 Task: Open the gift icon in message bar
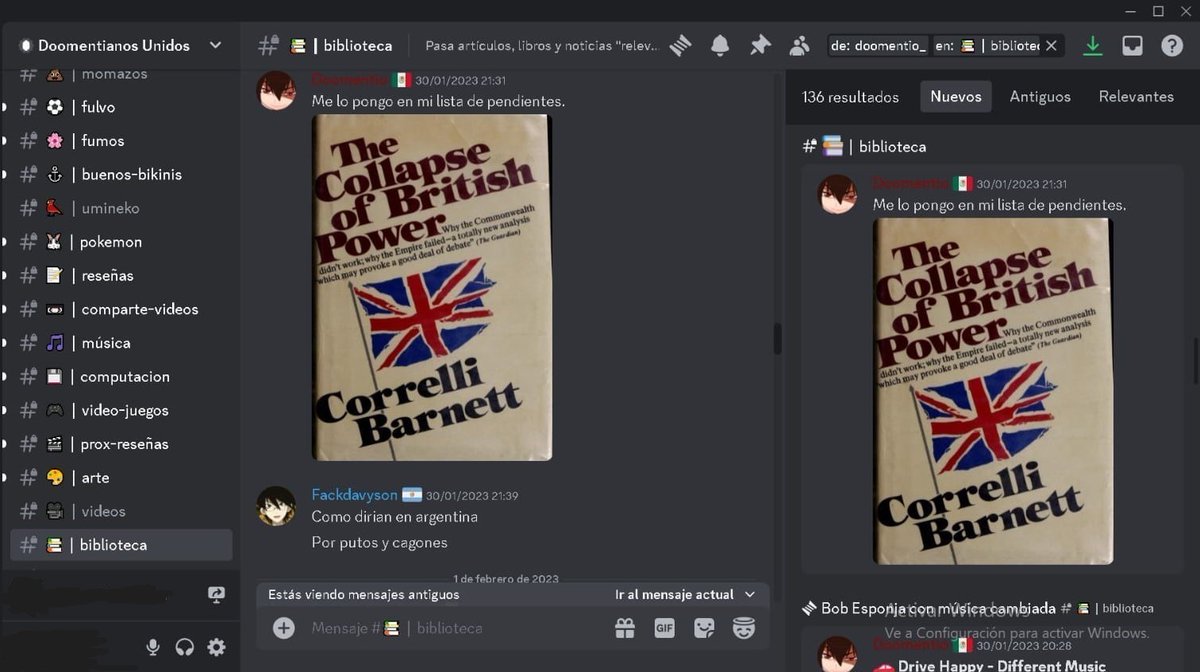[x=625, y=628]
